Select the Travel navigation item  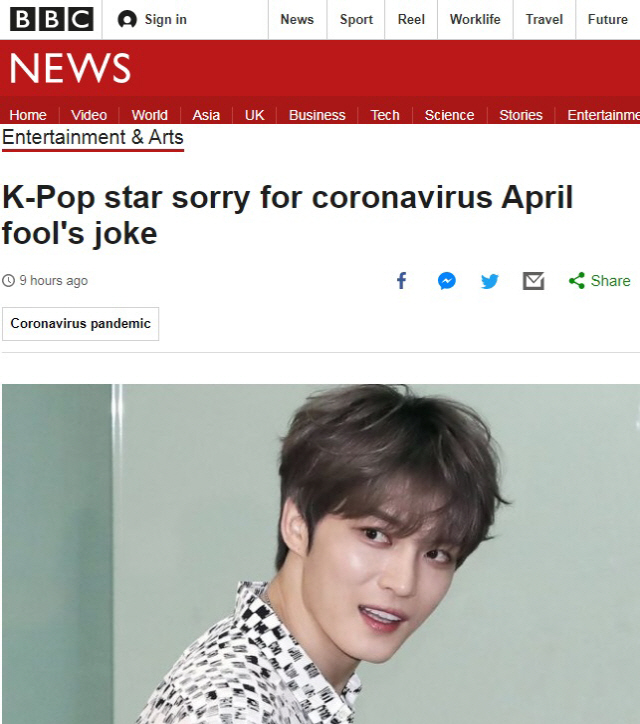pyautogui.click(x=544, y=19)
